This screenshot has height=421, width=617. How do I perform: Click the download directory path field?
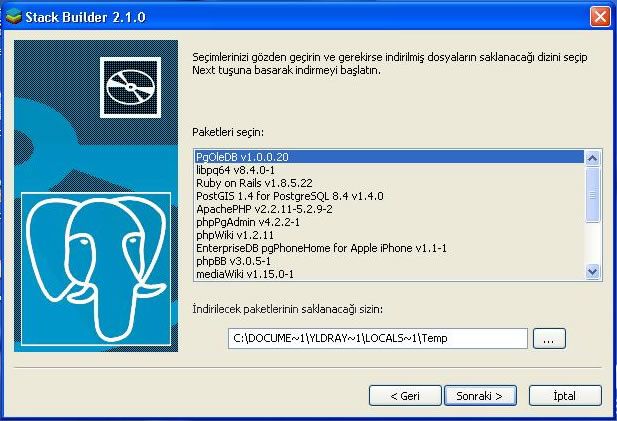378,338
